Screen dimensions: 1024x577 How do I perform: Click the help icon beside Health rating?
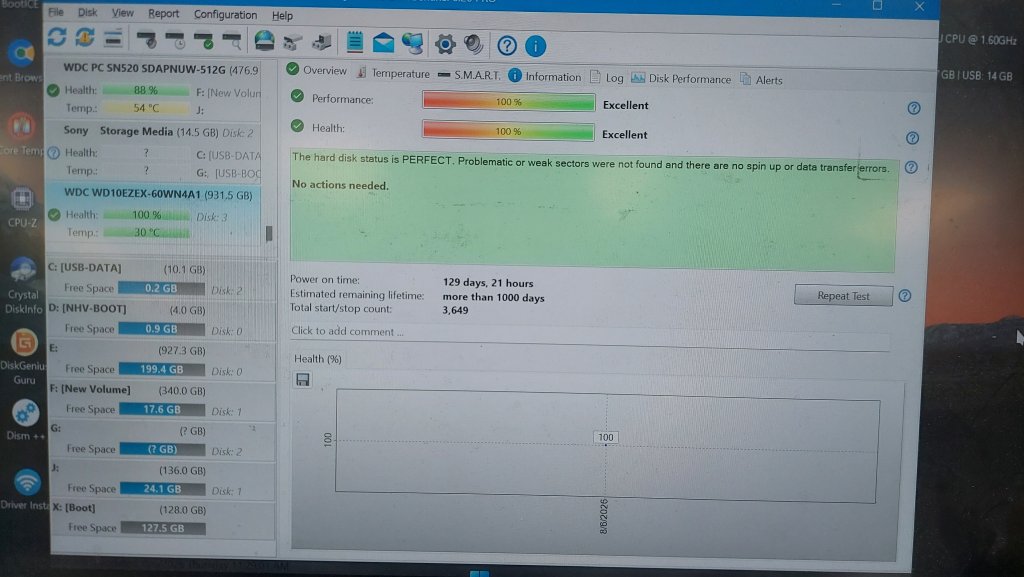(913, 138)
